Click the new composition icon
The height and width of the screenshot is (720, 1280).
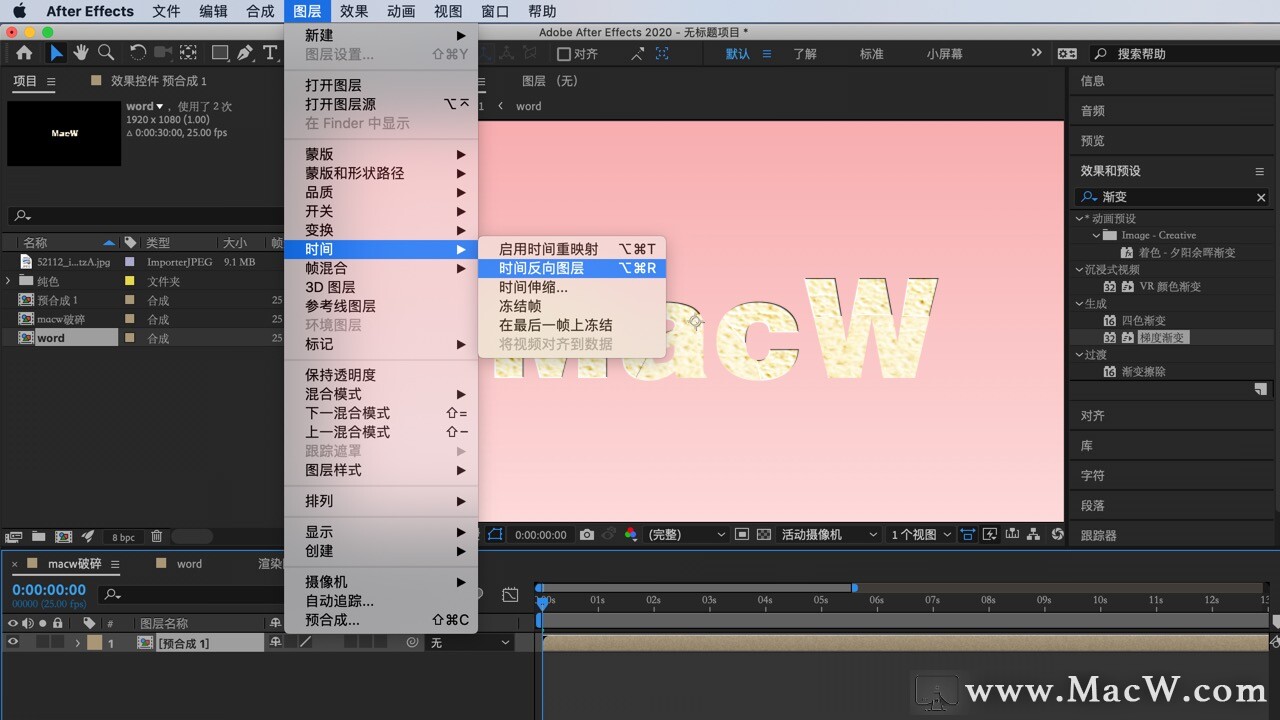[x=63, y=537]
